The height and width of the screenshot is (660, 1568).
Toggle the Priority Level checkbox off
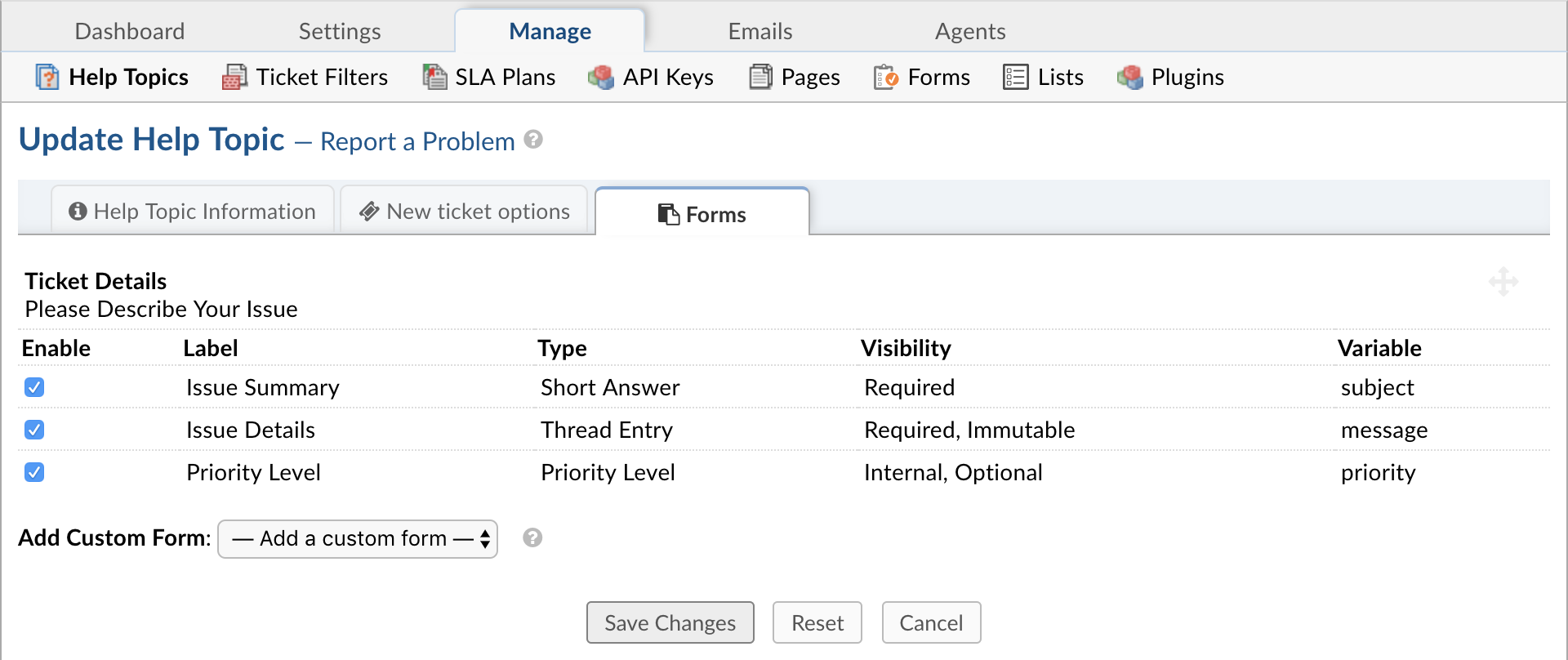tap(34, 472)
